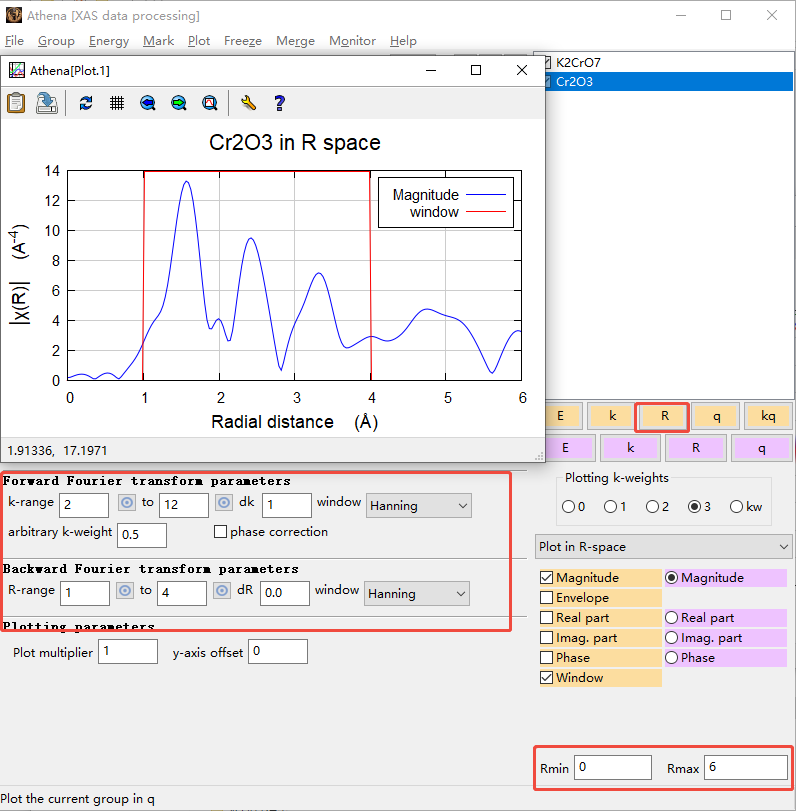
Task: Open plot configuration wrench icon
Action: pos(249,103)
